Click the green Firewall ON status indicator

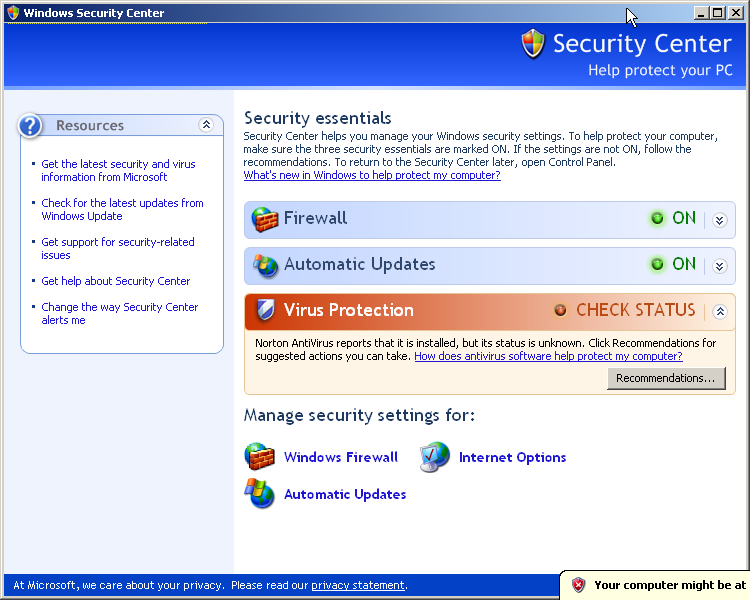657,219
